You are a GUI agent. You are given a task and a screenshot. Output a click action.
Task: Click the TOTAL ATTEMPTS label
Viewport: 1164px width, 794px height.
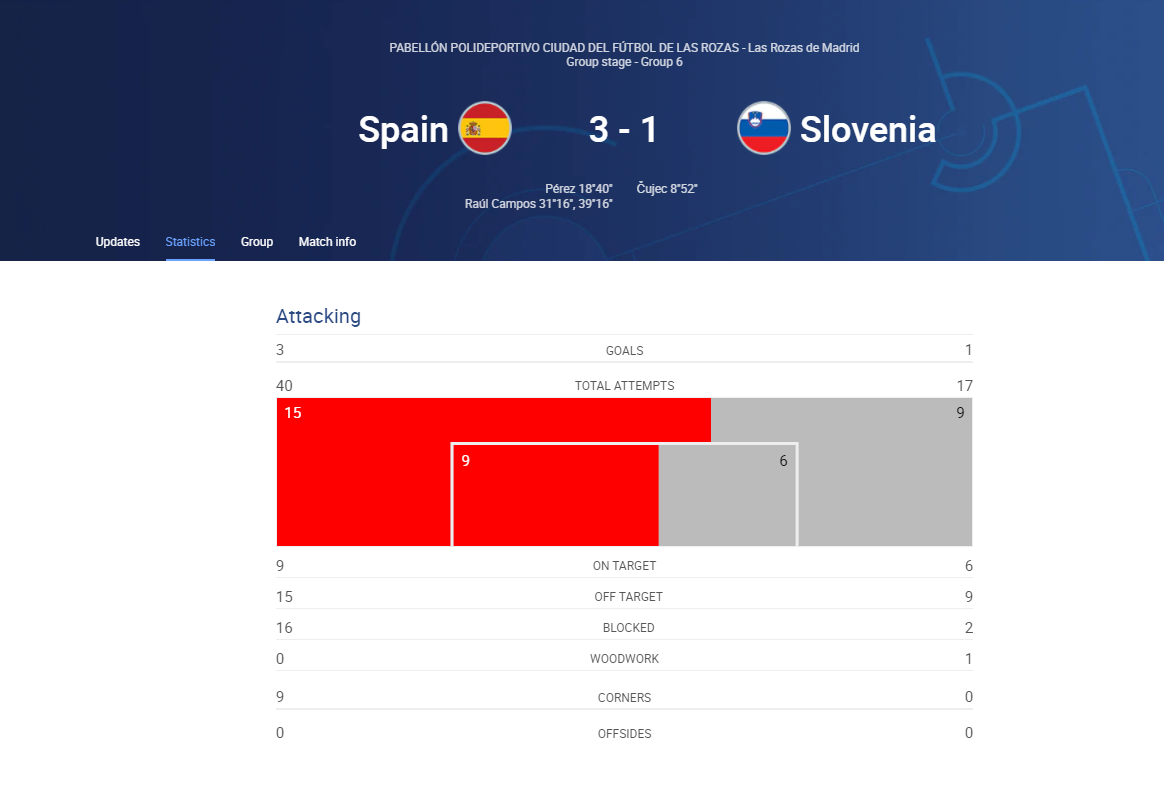[x=624, y=386]
